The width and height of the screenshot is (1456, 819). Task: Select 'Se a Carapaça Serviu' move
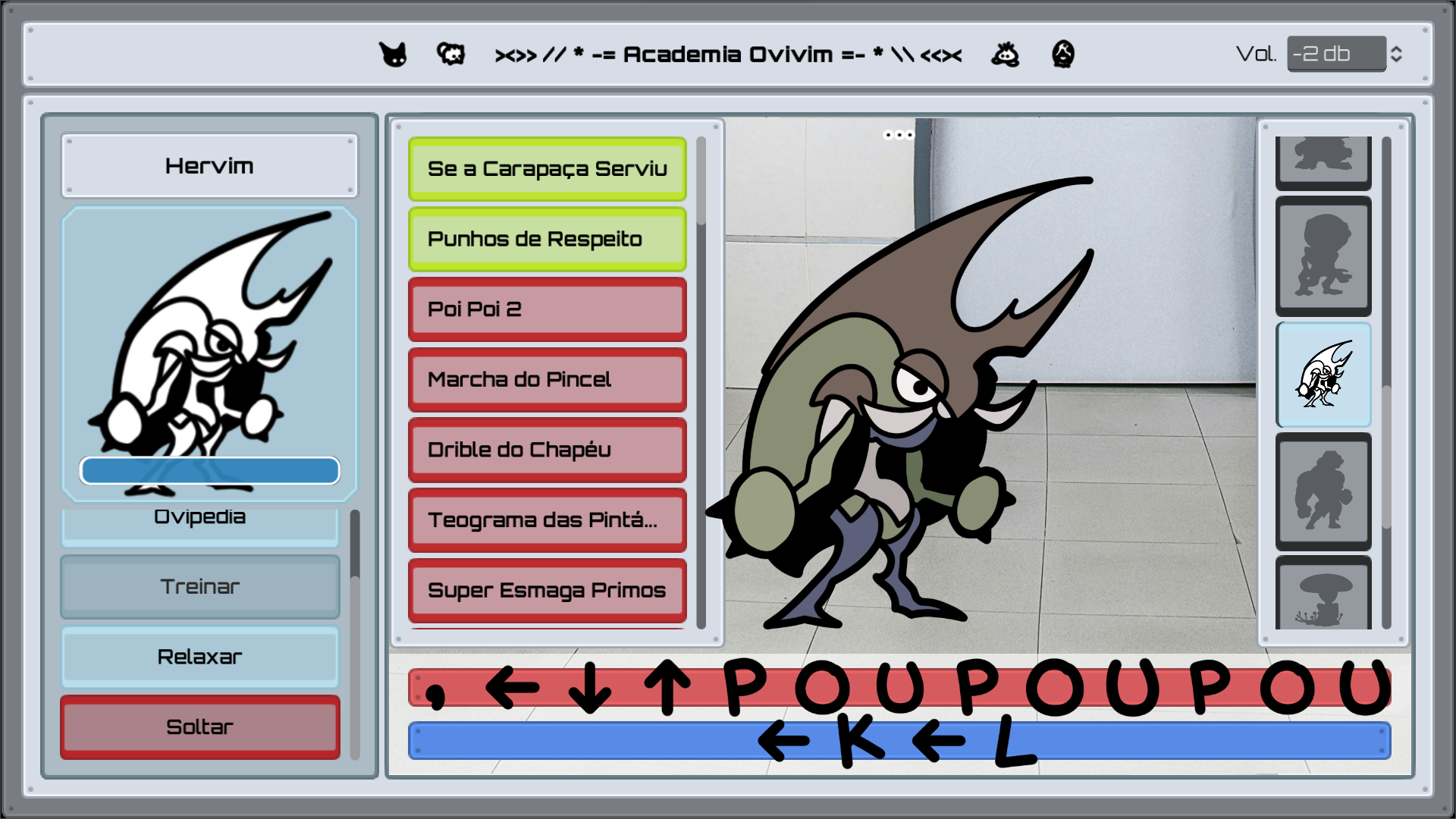pos(547,169)
